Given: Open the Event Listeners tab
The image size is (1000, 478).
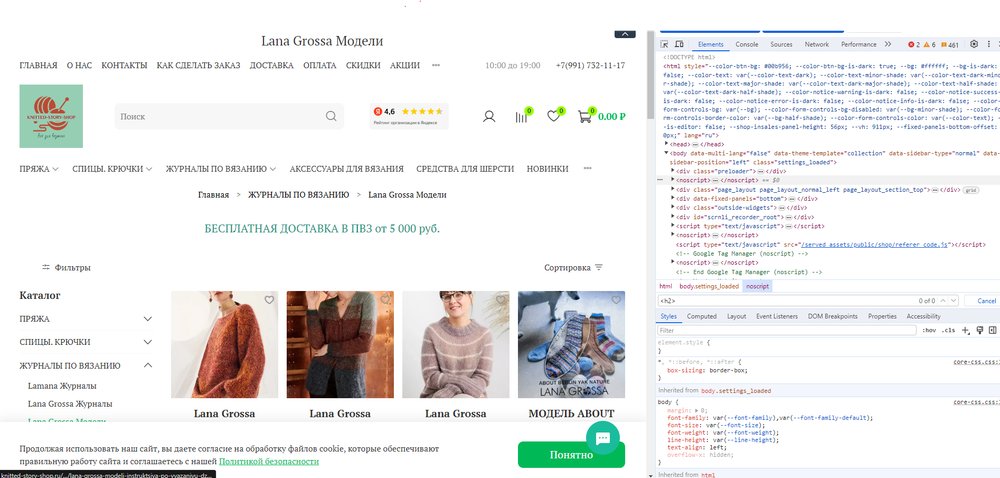Looking at the screenshot, I should [777, 316].
